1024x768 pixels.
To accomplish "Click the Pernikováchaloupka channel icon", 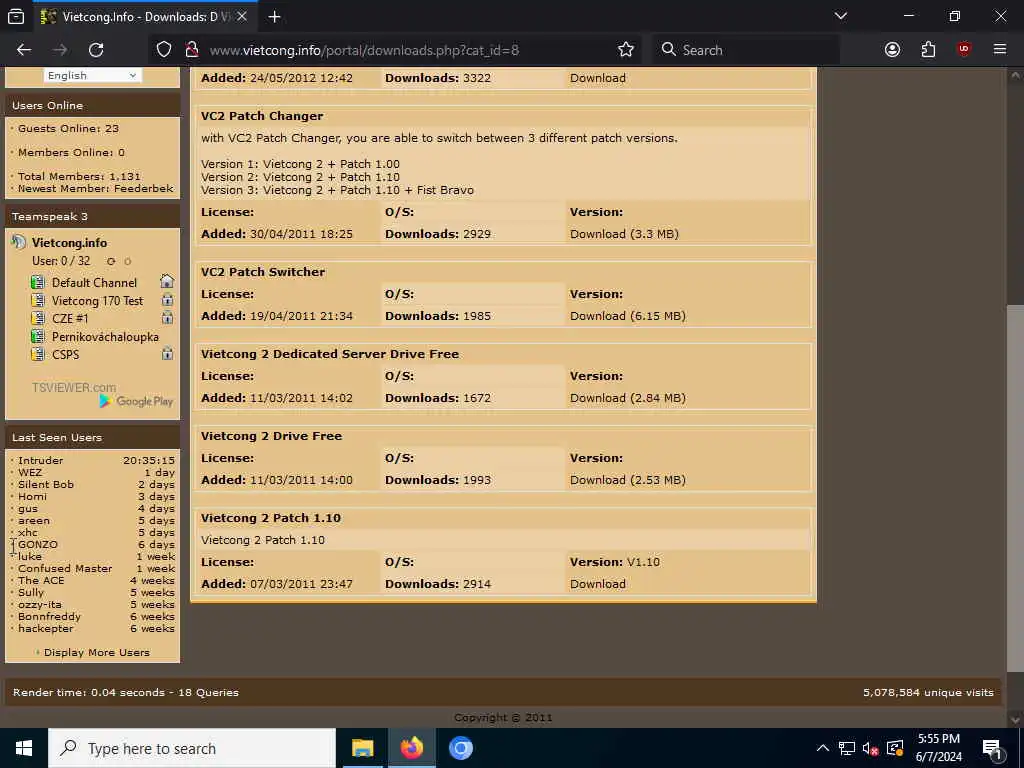I will coord(38,336).
